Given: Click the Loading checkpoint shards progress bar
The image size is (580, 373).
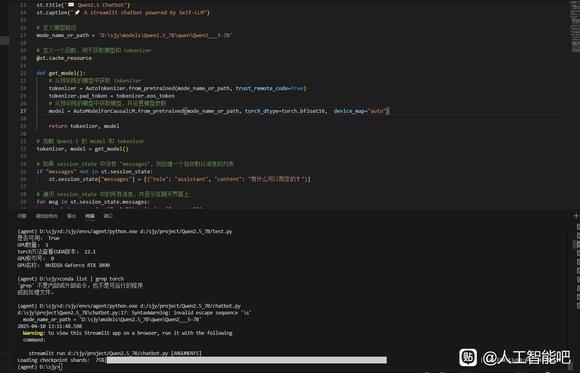Looking at the screenshot, I should click(247, 360).
